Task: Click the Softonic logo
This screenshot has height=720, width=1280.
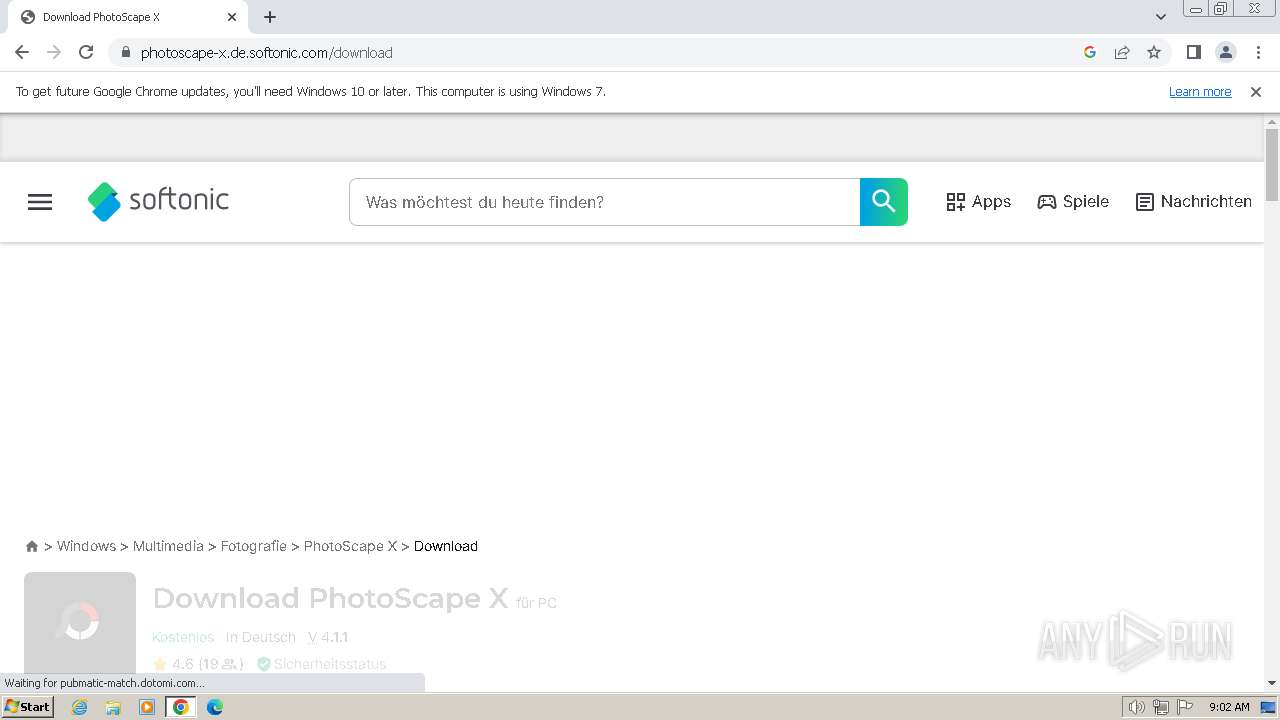Action: coord(158,201)
